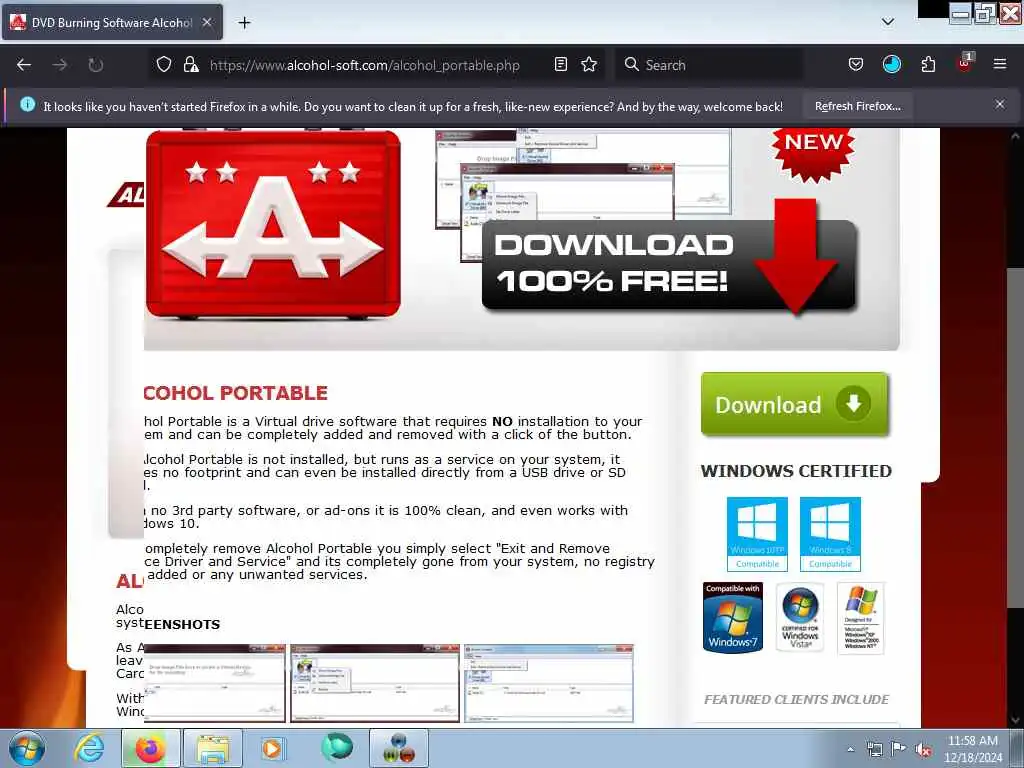This screenshot has width=1024, height=768.
Task: Click the Windows 8 Compatible badge
Action: 830,534
